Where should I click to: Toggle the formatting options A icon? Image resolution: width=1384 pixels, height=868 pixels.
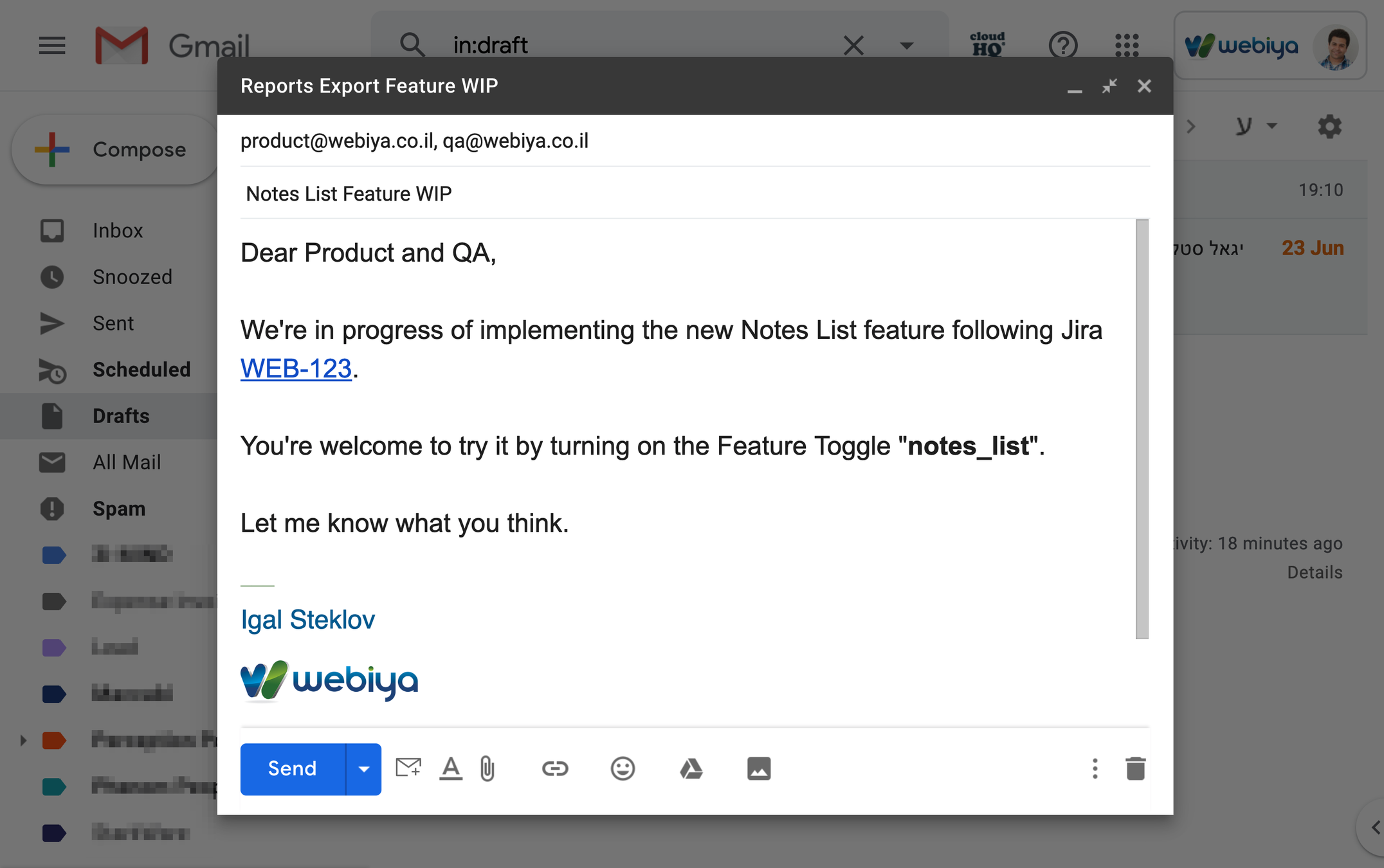[450, 768]
